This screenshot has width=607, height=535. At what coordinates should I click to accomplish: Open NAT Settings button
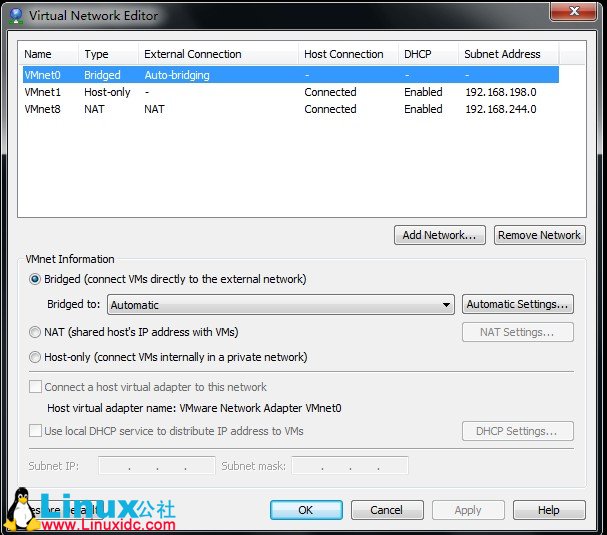point(518,332)
